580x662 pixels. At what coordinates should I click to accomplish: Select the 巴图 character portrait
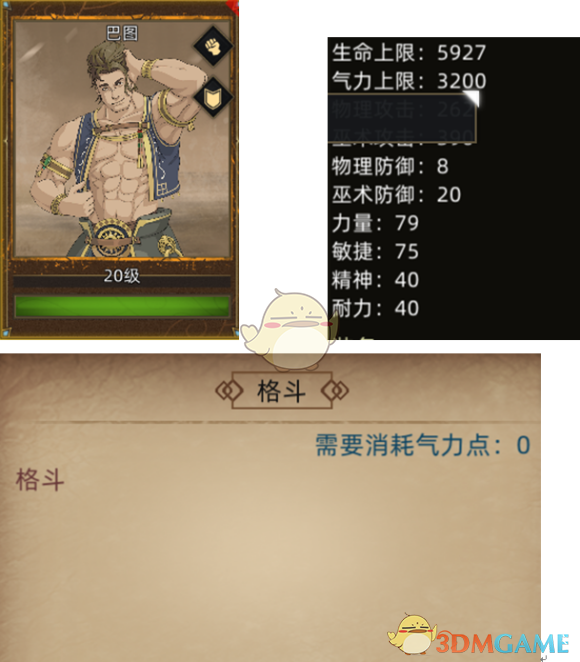point(122,139)
